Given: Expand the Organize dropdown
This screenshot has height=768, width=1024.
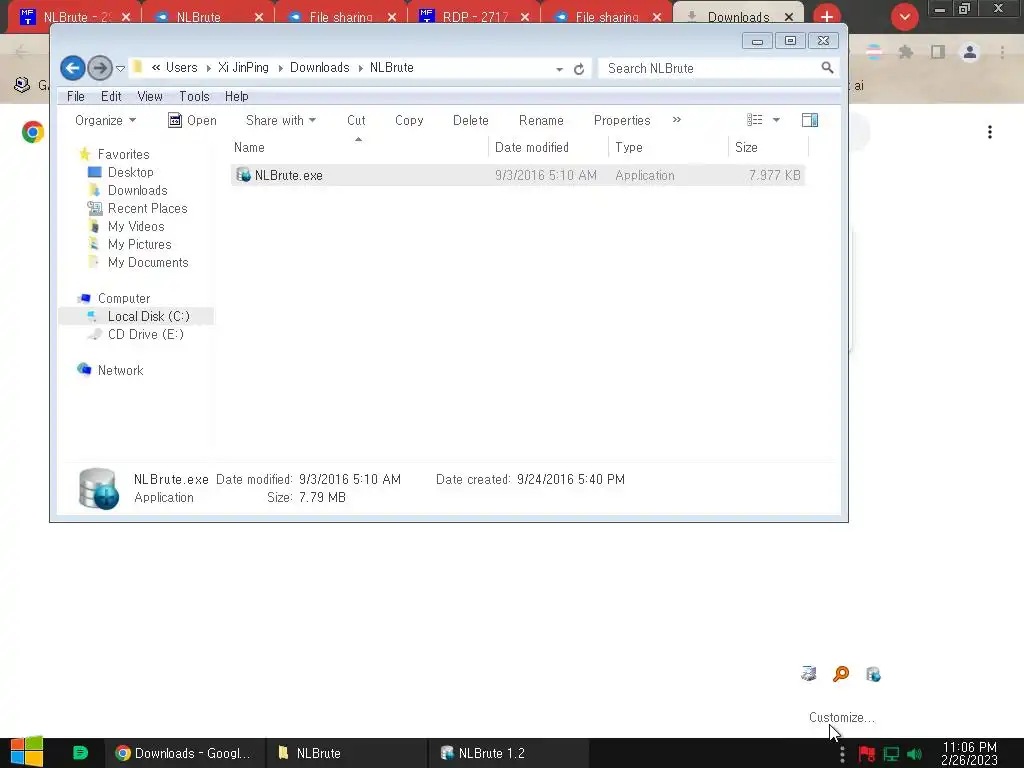Looking at the screenshot, I should click(105, 120).
